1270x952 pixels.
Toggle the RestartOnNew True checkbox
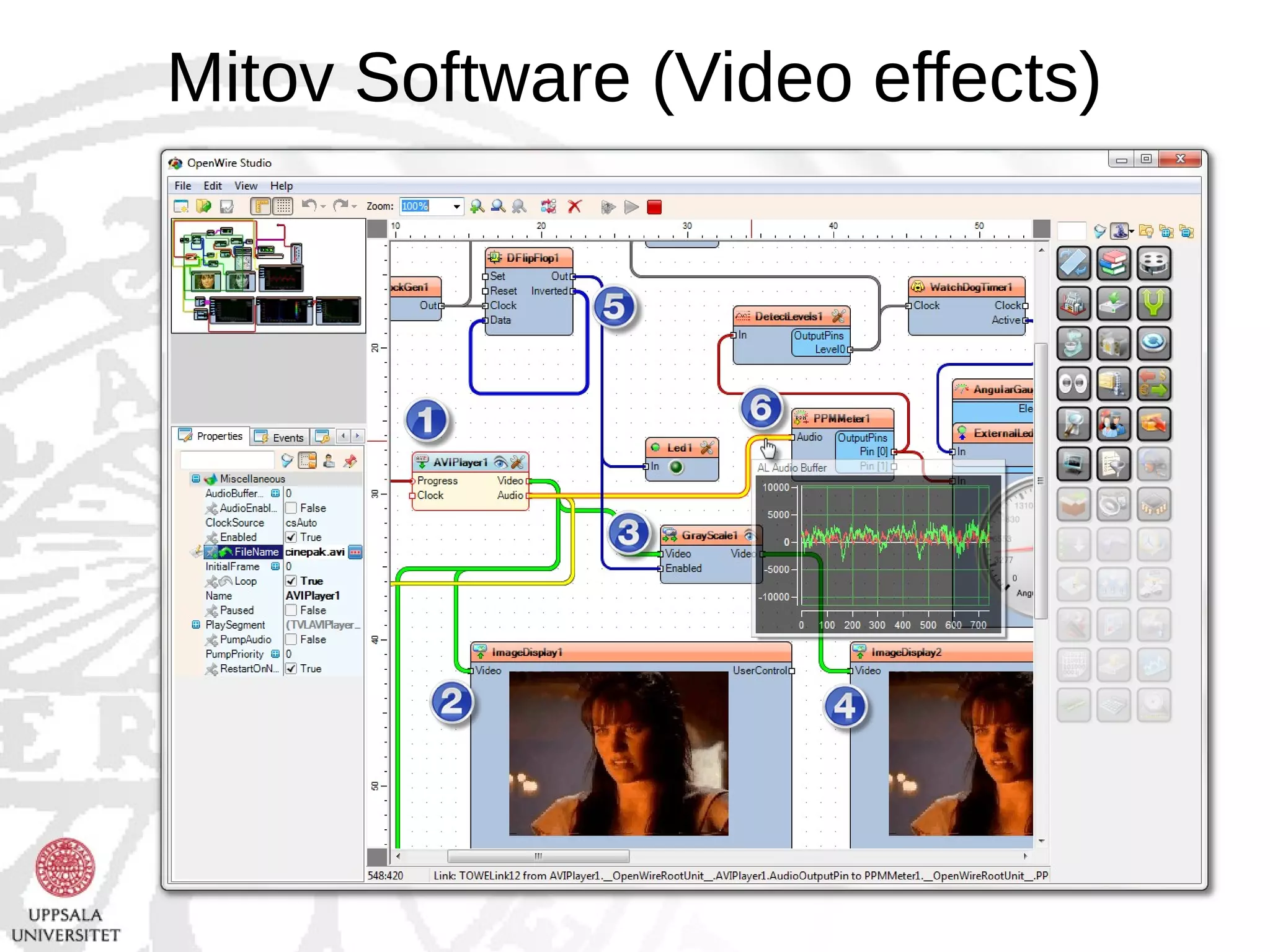[291, 669]
